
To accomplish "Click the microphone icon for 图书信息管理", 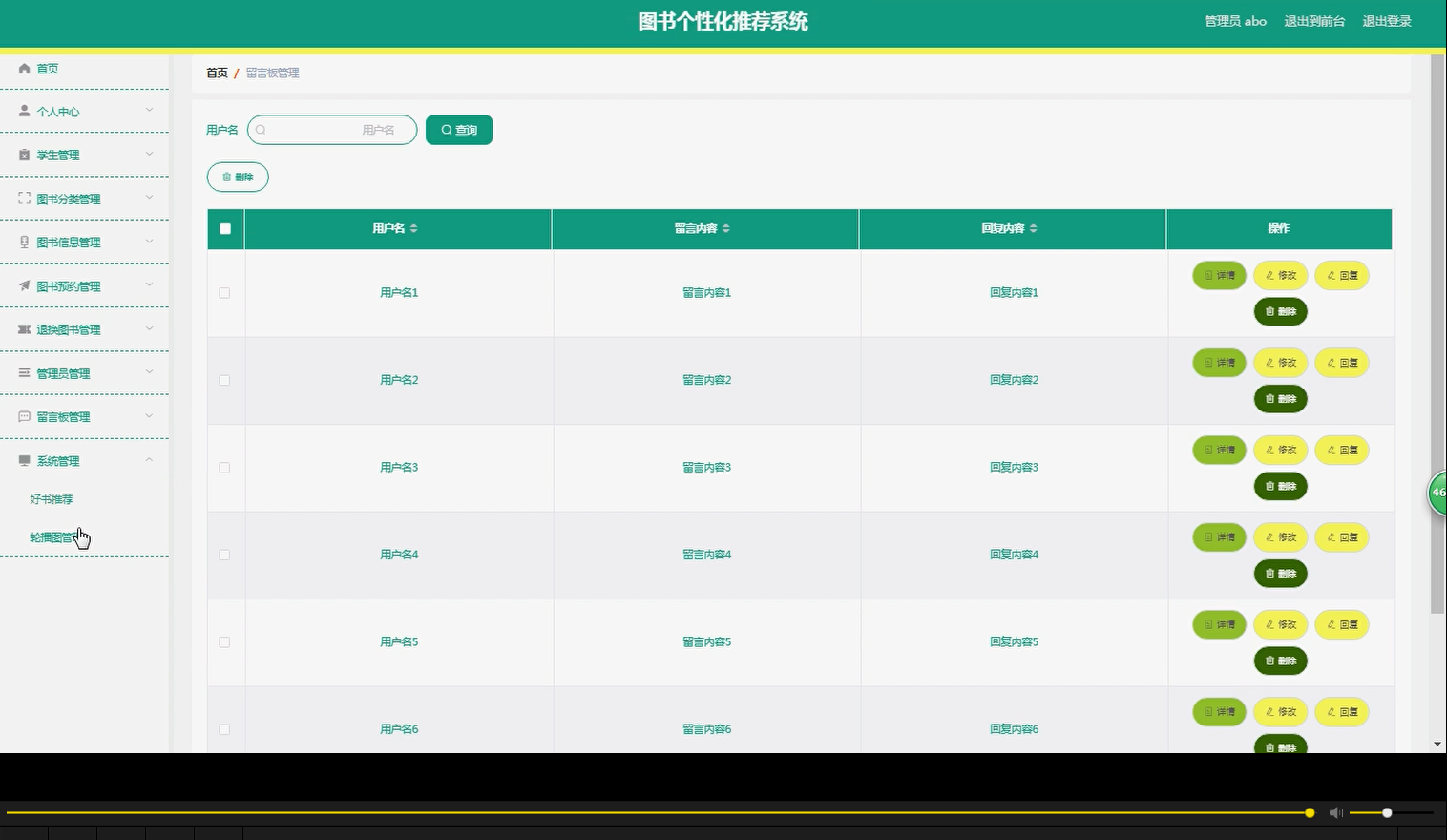I will [x=25, y=242].
